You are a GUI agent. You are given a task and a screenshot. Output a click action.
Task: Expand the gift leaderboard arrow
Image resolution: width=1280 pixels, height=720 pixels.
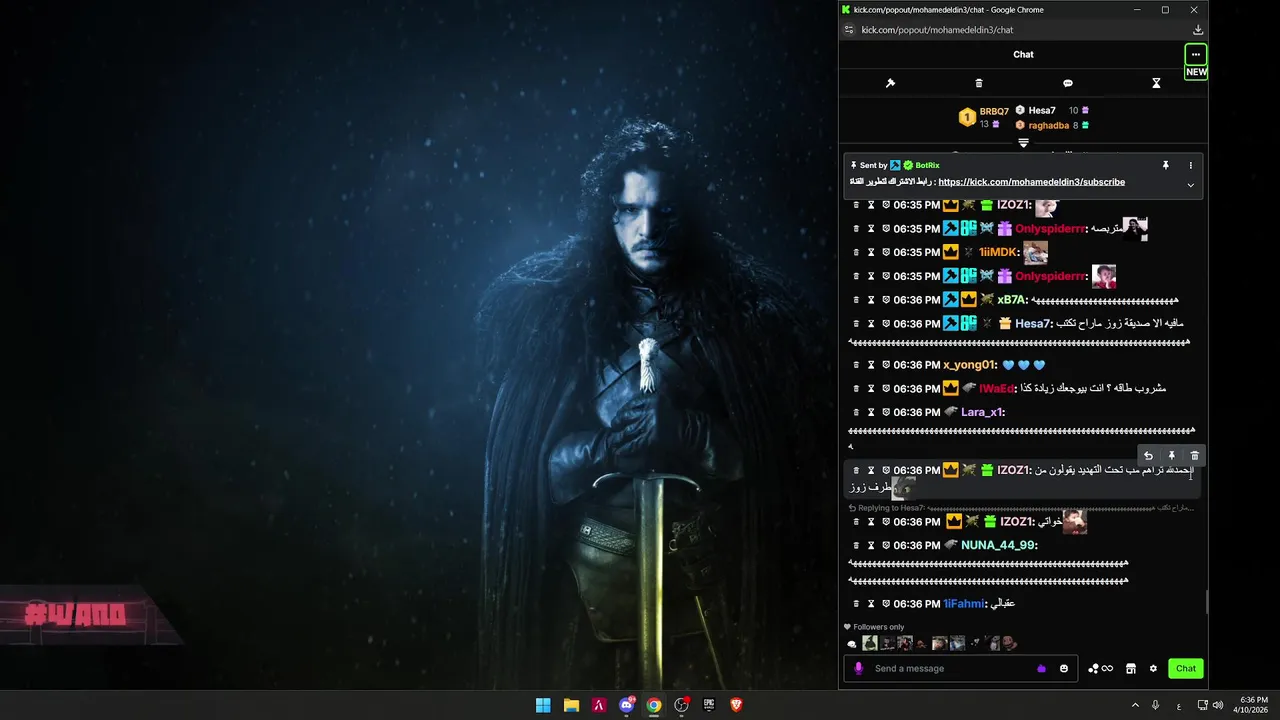coord(1023,143)
